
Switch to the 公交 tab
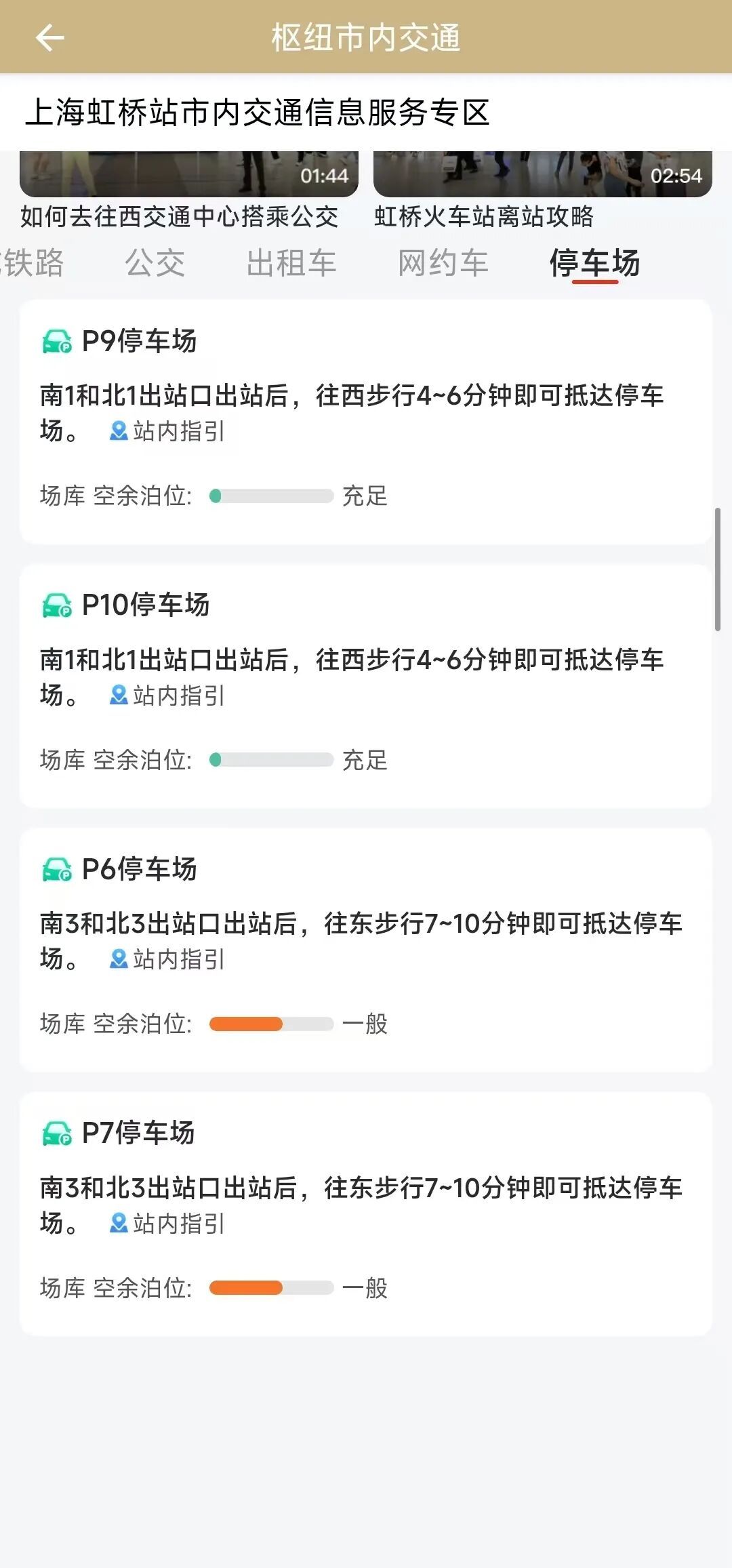155,263
